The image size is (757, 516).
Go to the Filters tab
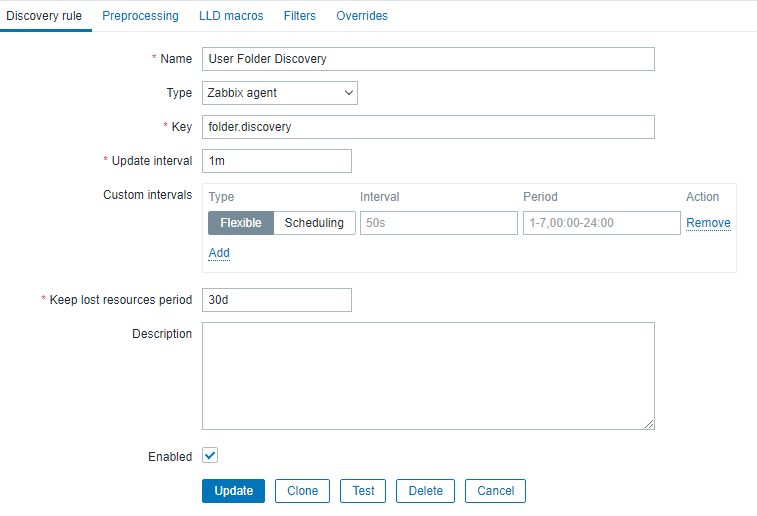300,16
